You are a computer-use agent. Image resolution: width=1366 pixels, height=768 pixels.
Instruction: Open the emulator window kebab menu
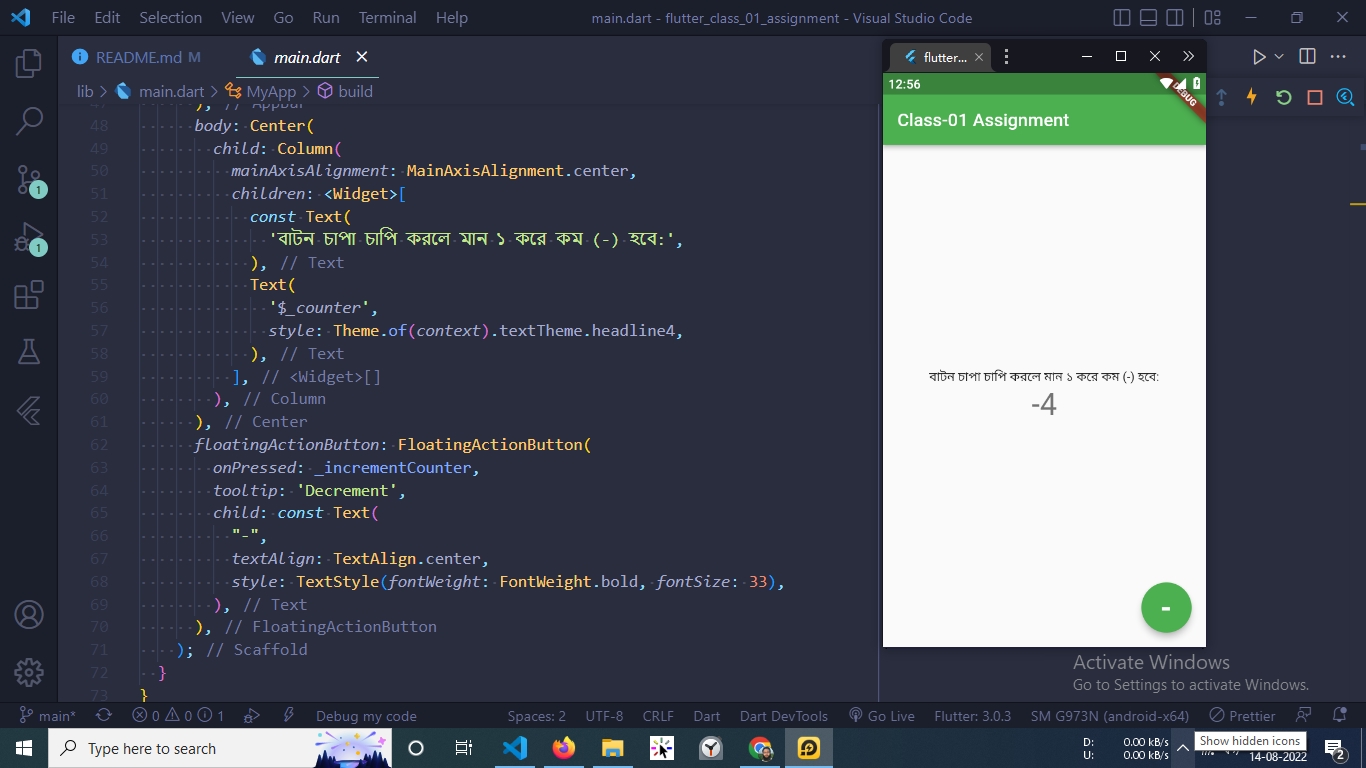point(1006,57)
